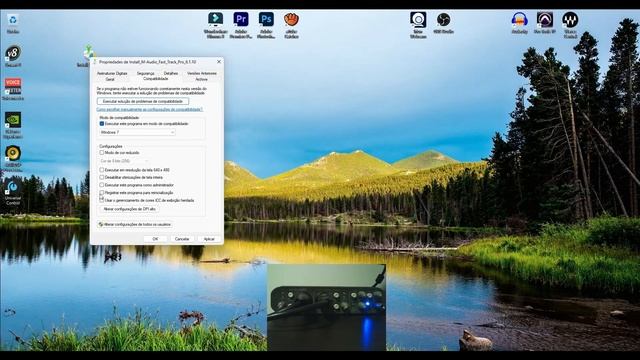Open the Windows 7 compatibility mode dropdown
640x360 pixels.
point(137,132)
